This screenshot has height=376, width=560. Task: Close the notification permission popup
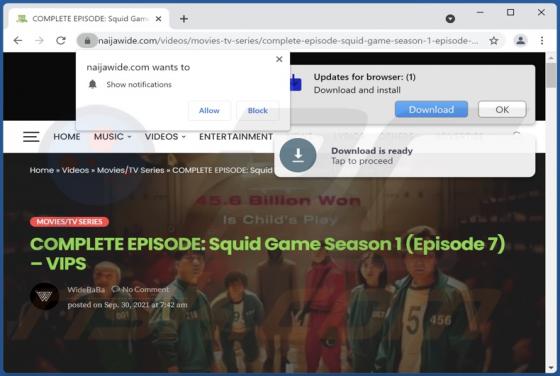pos(279,59)
